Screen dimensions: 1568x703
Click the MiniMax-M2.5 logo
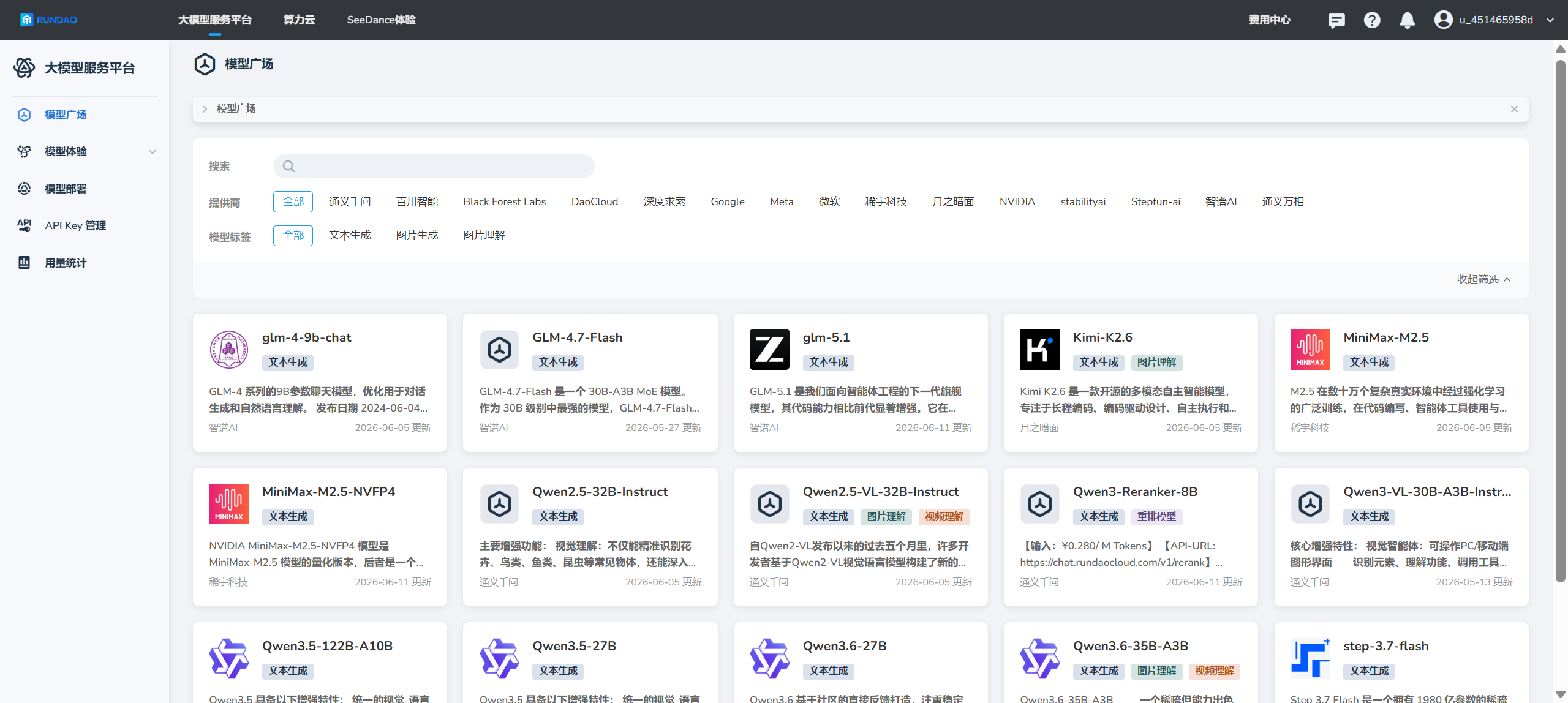tap(1311, 350)
